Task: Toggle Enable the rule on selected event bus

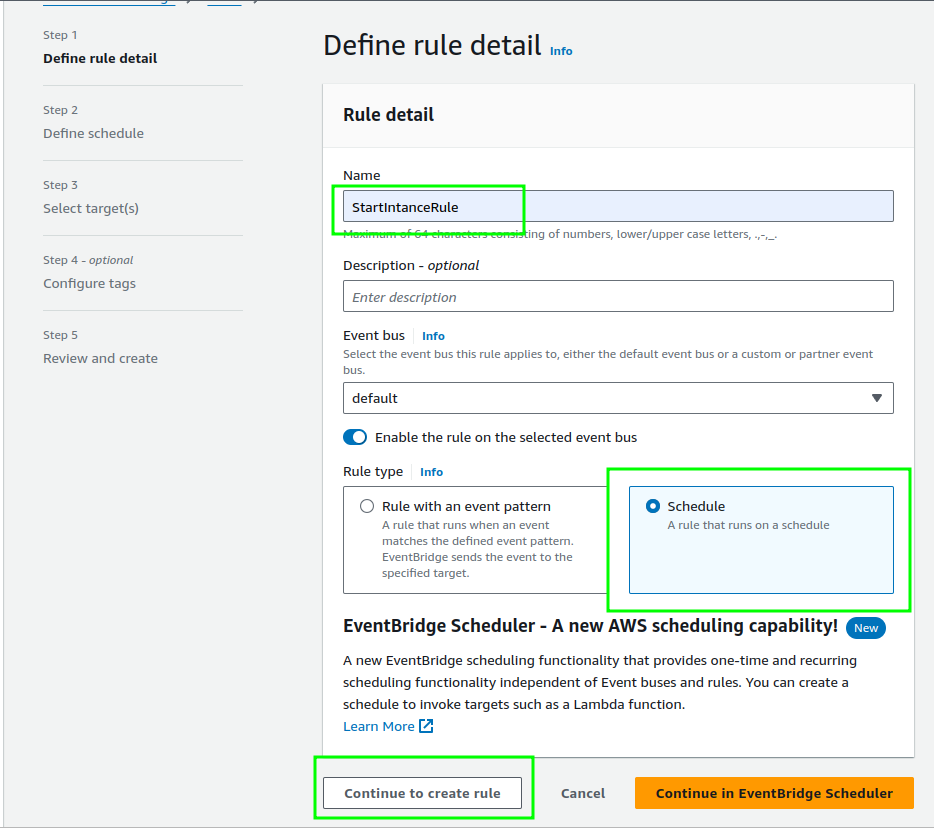Action: click(355, 437)
